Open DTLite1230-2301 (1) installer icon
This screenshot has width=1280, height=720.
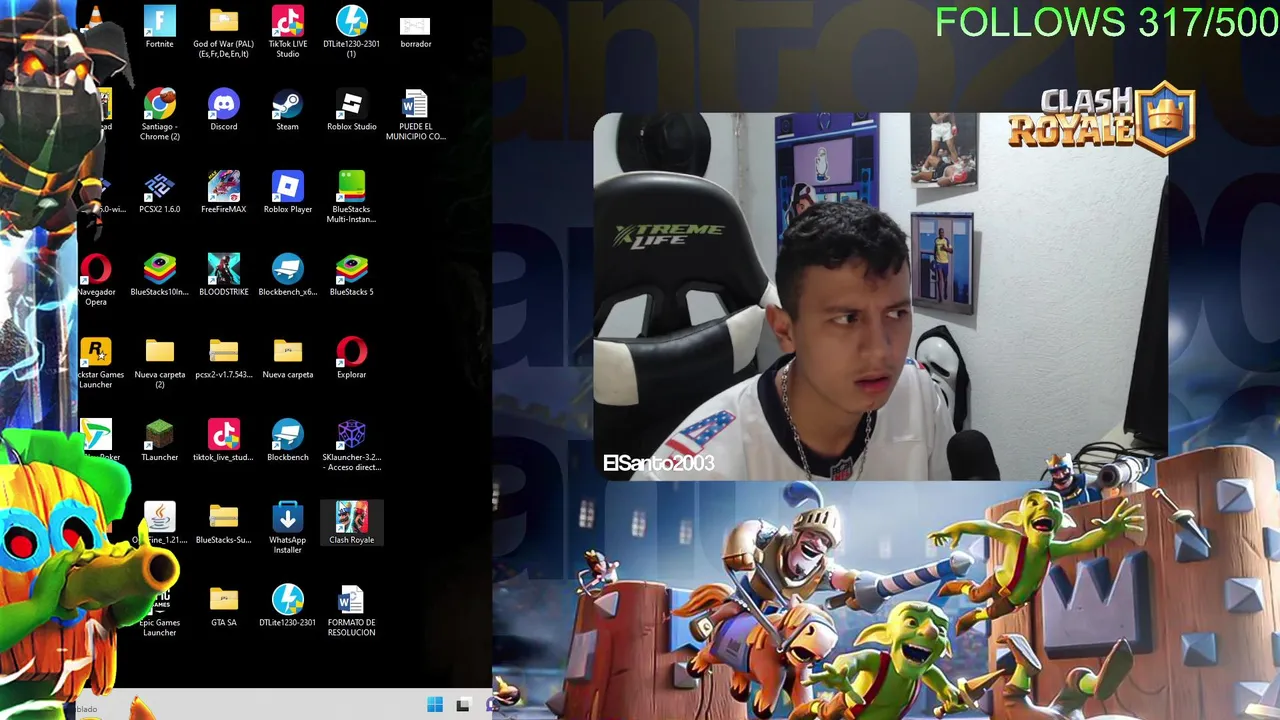pyautogui.click(x=352, y=32)
